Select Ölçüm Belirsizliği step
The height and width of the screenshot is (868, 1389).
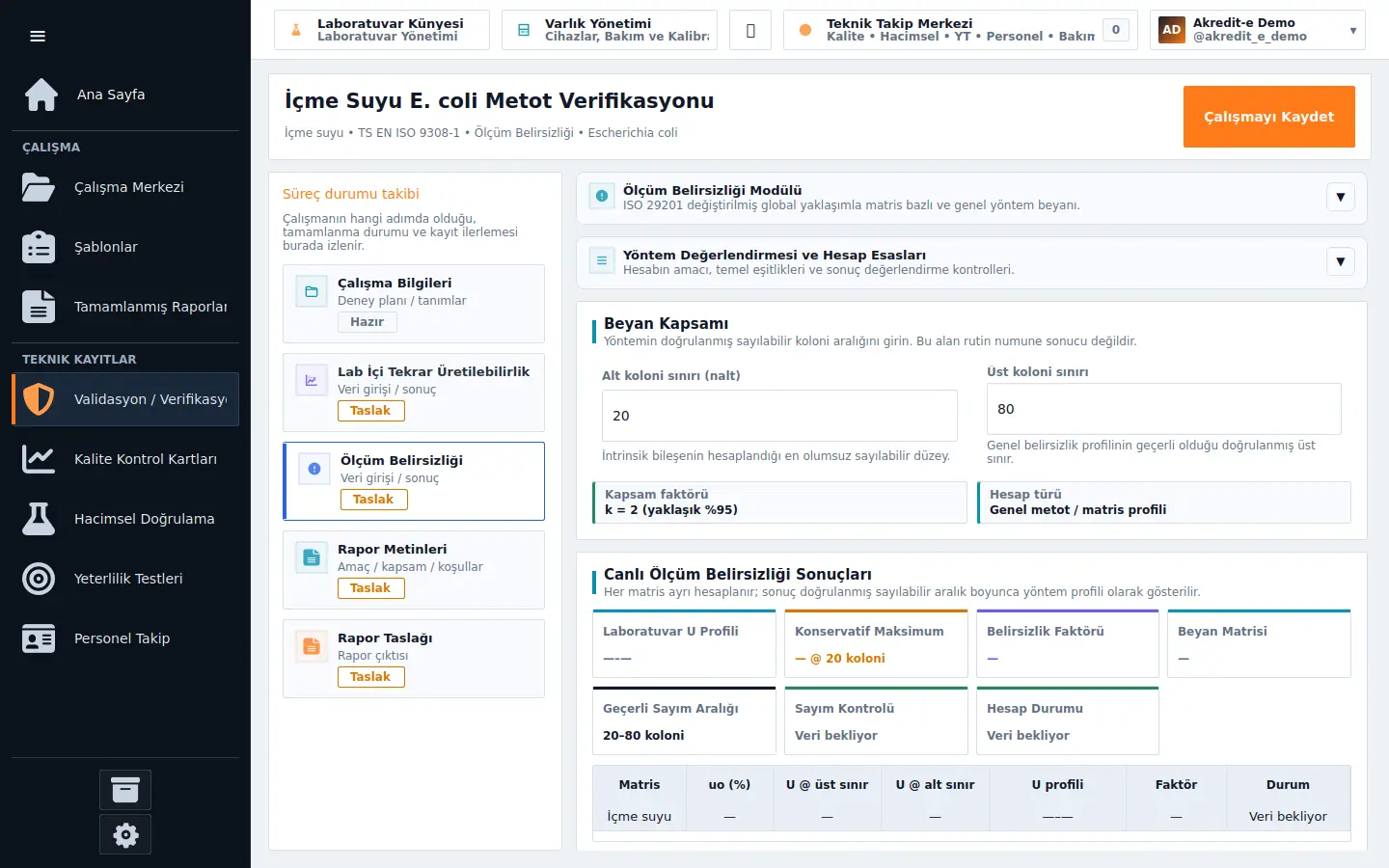[414, 481]
